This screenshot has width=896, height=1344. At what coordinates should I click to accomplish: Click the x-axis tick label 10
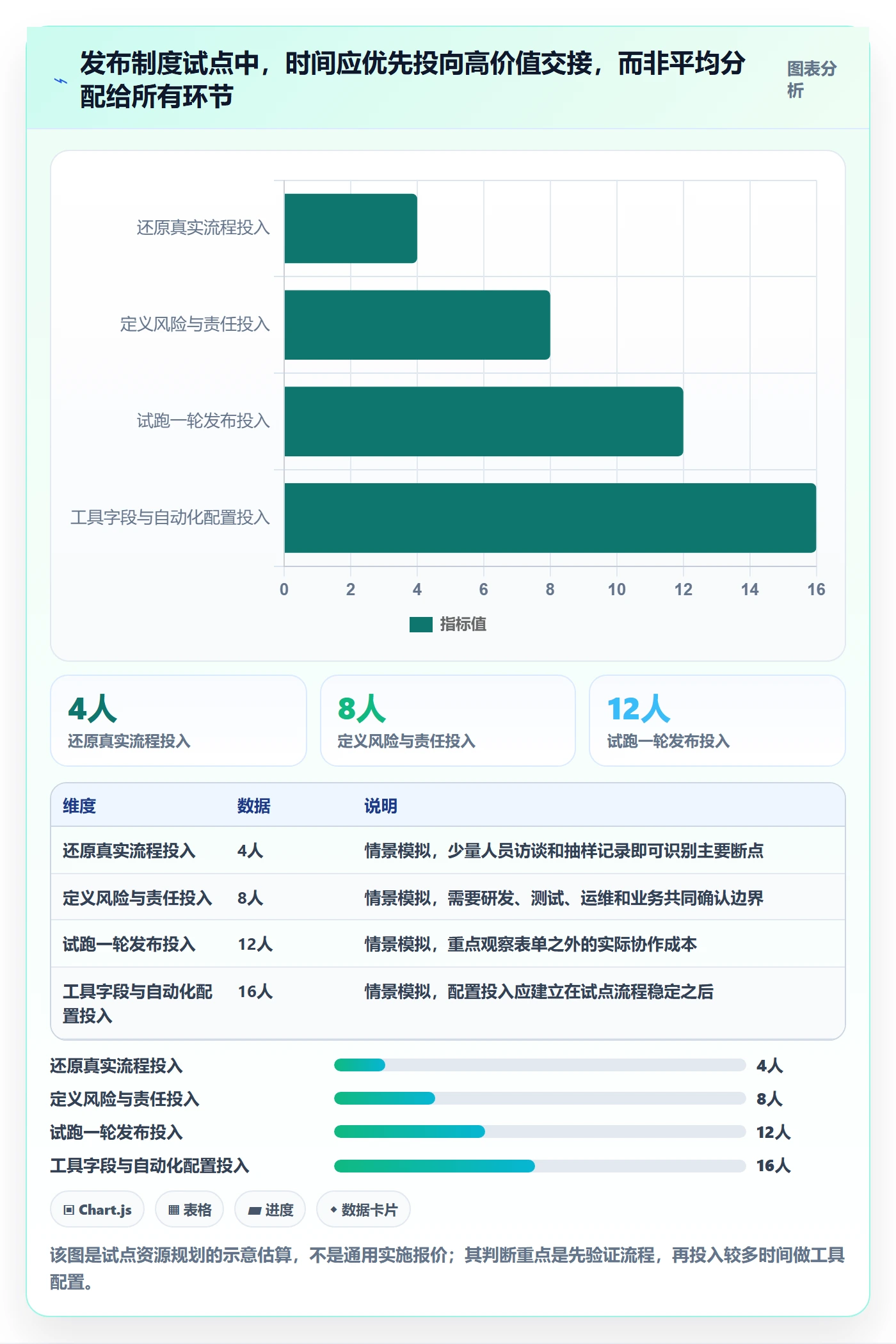click(x=616, y=589)
